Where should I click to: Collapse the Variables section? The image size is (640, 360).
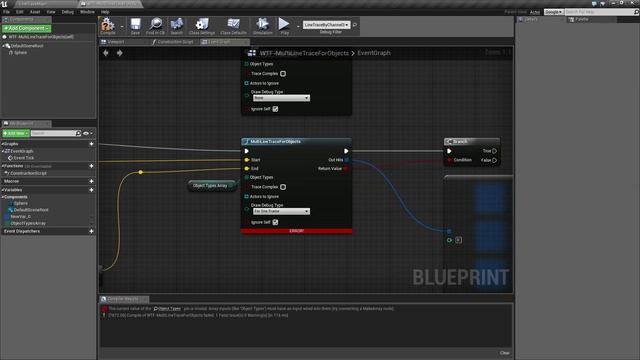pos(2,190)
